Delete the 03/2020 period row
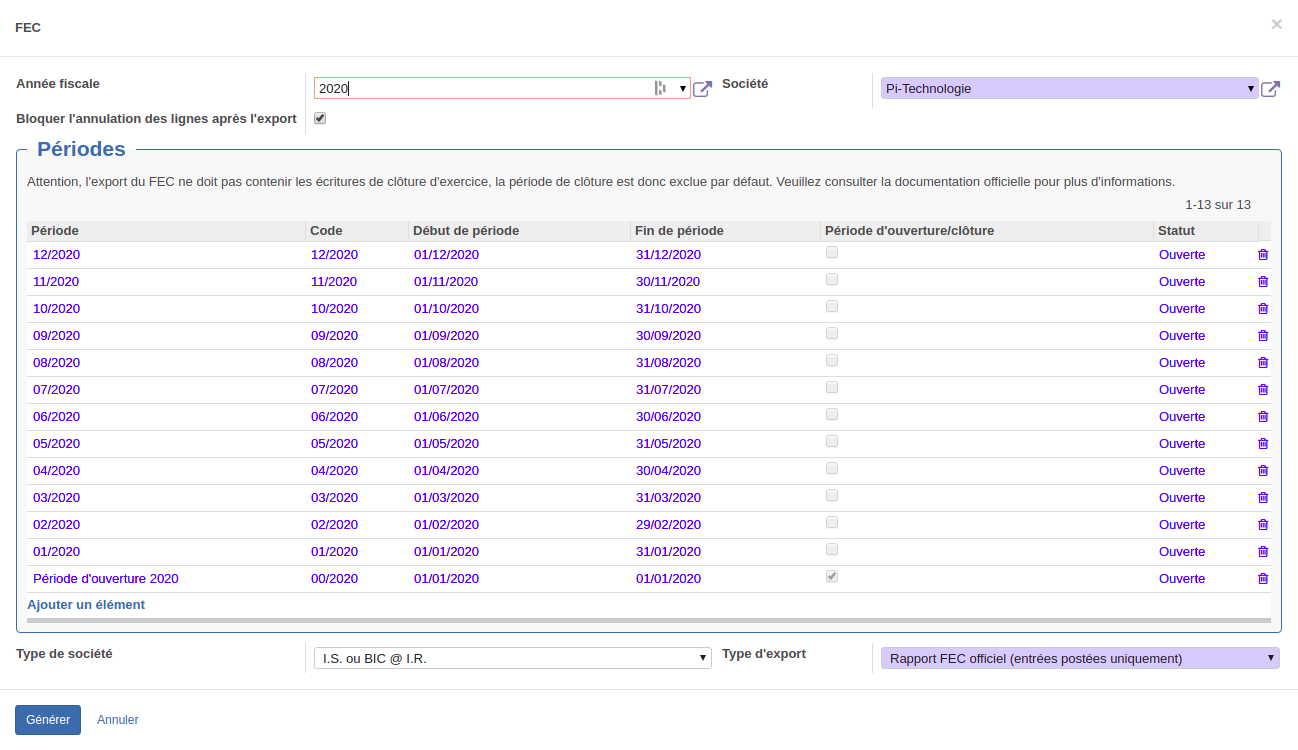 coord(1263,498)
